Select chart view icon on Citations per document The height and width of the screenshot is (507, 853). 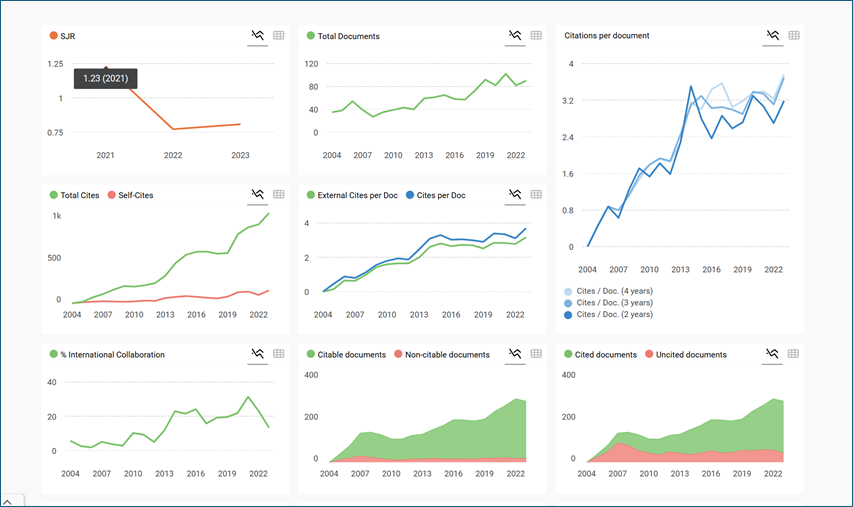click(773, 36)
